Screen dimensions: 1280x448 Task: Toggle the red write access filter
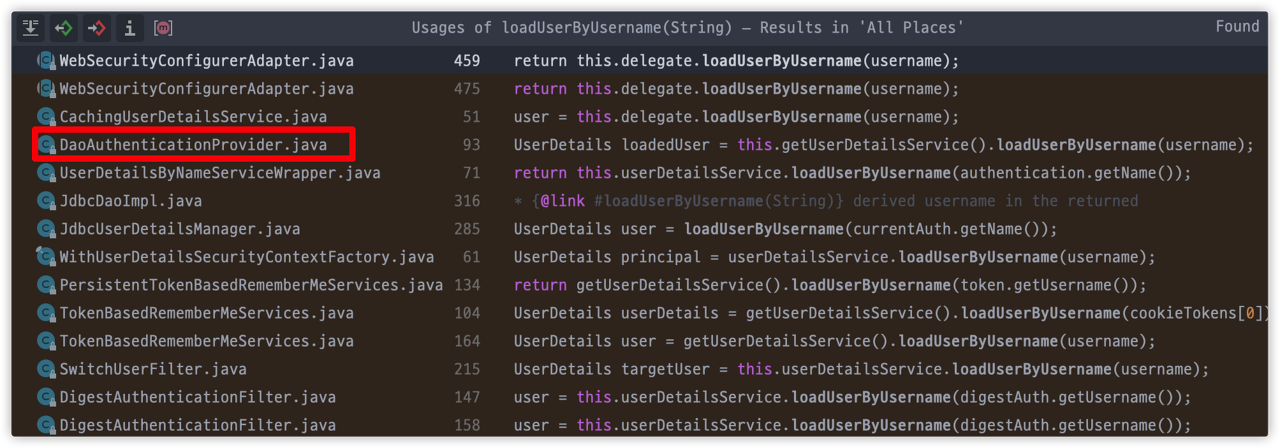point(97,28)
